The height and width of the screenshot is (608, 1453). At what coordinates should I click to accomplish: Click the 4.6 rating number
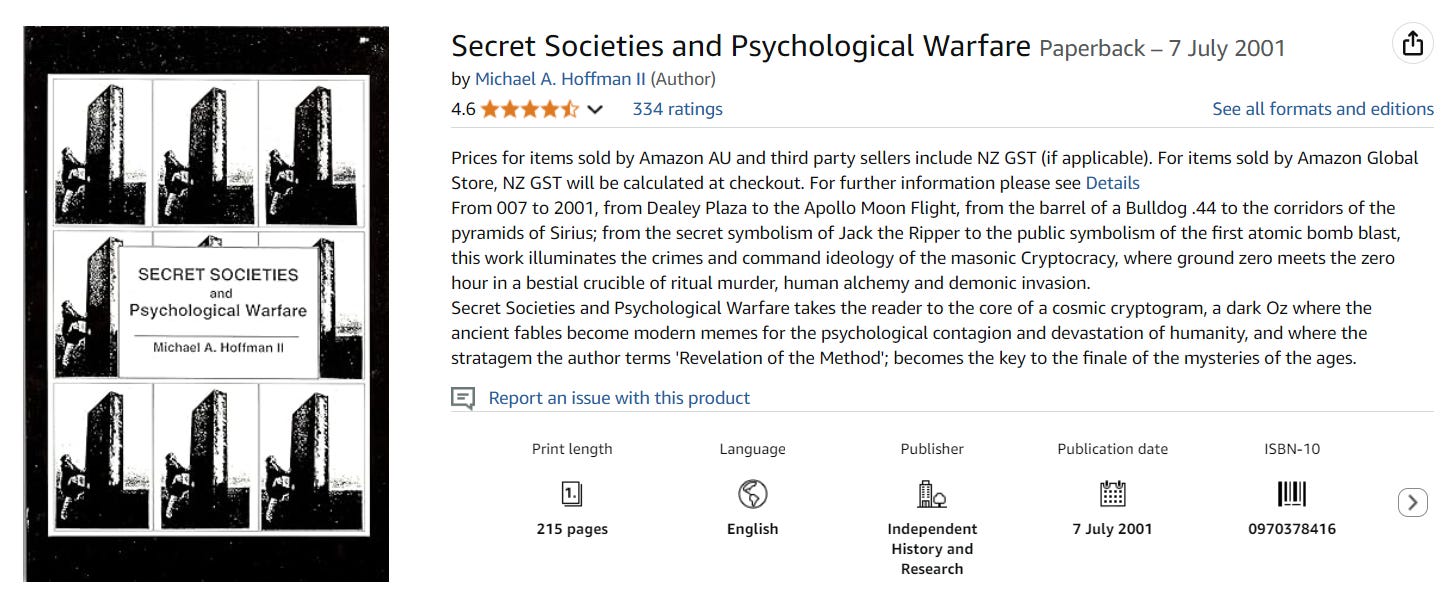click(463, 109)
